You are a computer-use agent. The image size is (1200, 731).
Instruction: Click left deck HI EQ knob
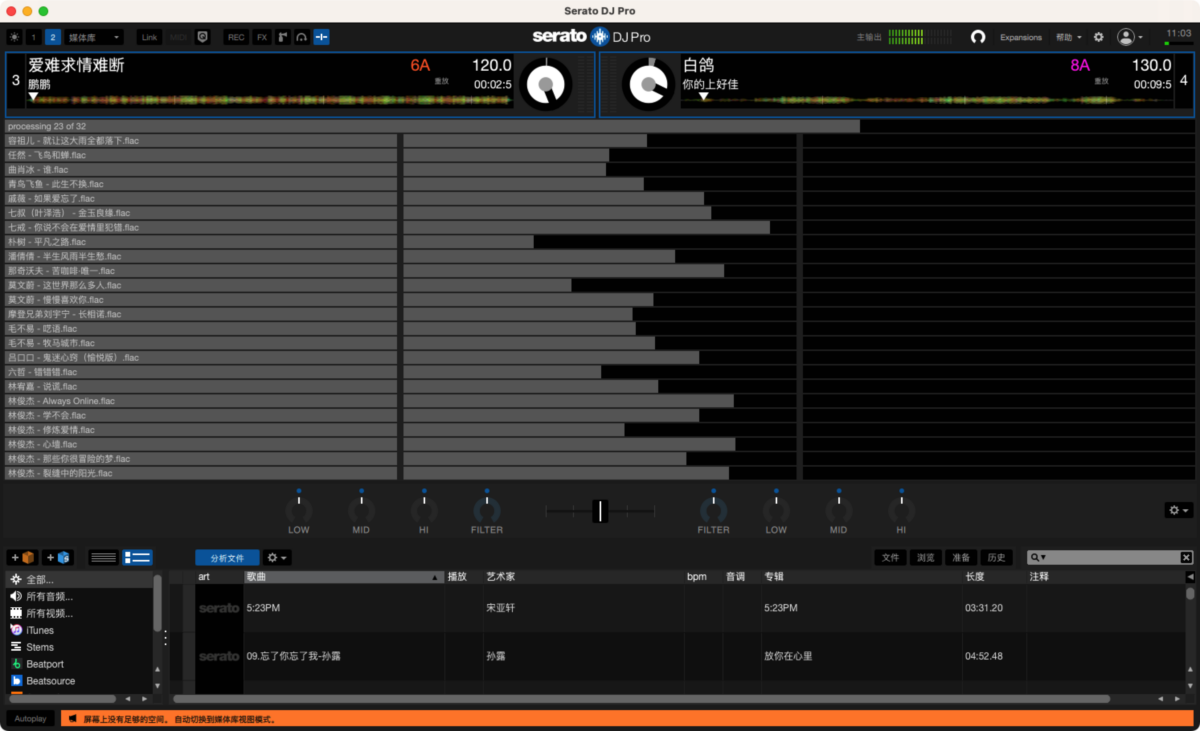pos(424,509)
